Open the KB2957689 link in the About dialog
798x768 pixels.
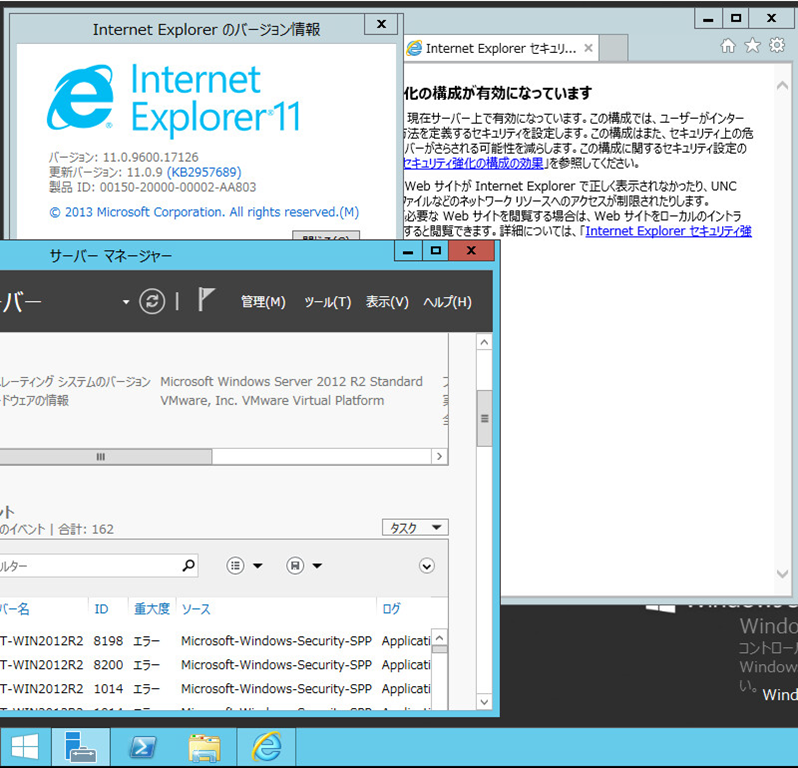tap(204, 172)
